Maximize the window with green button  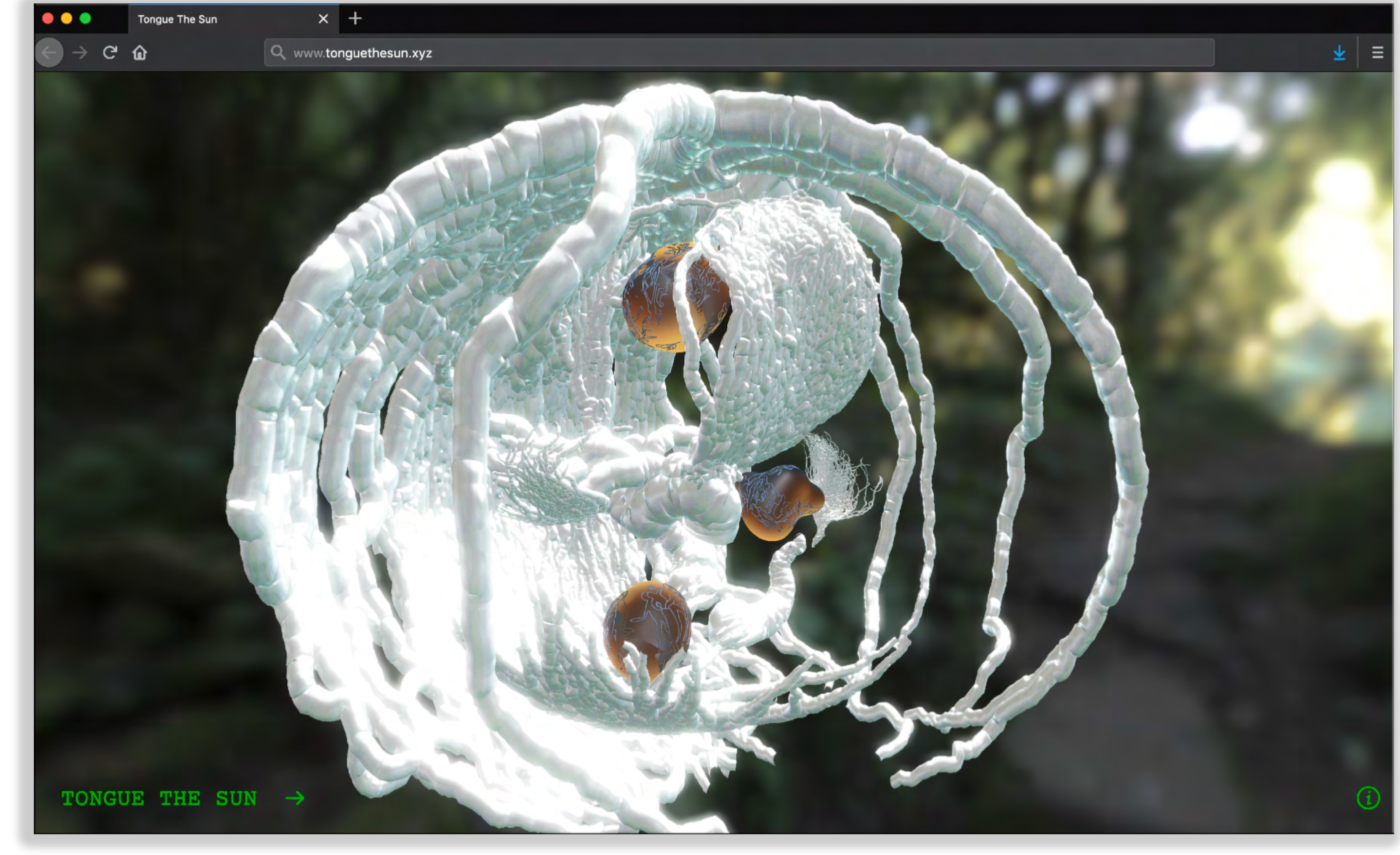[x=85, y=19]
